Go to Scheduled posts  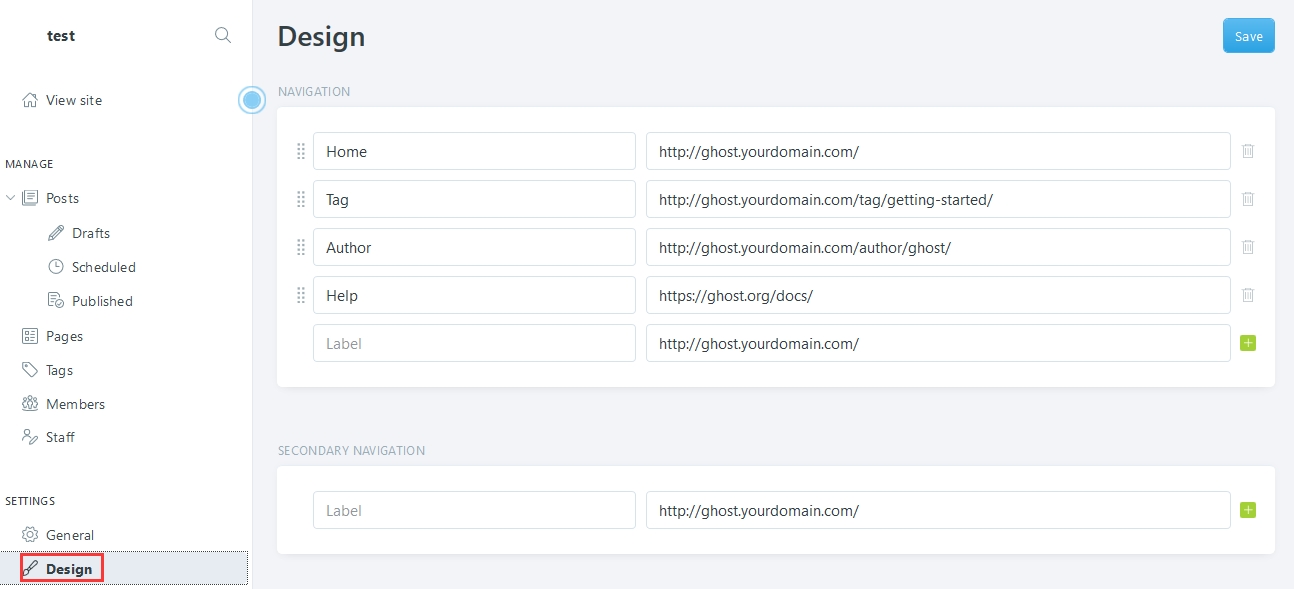tap(103, 267)
